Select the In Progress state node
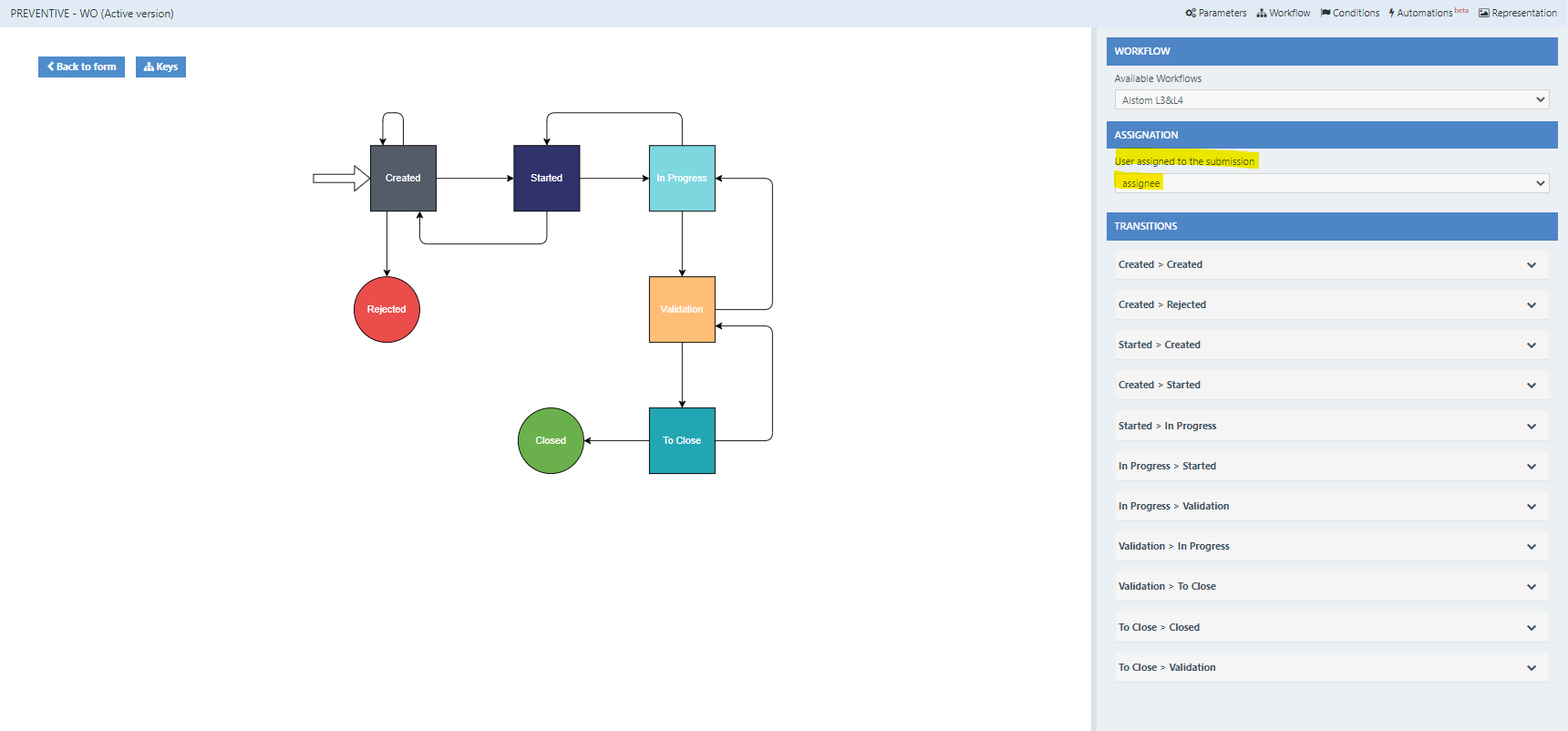The image size is (1568, 731). [682, 179]
